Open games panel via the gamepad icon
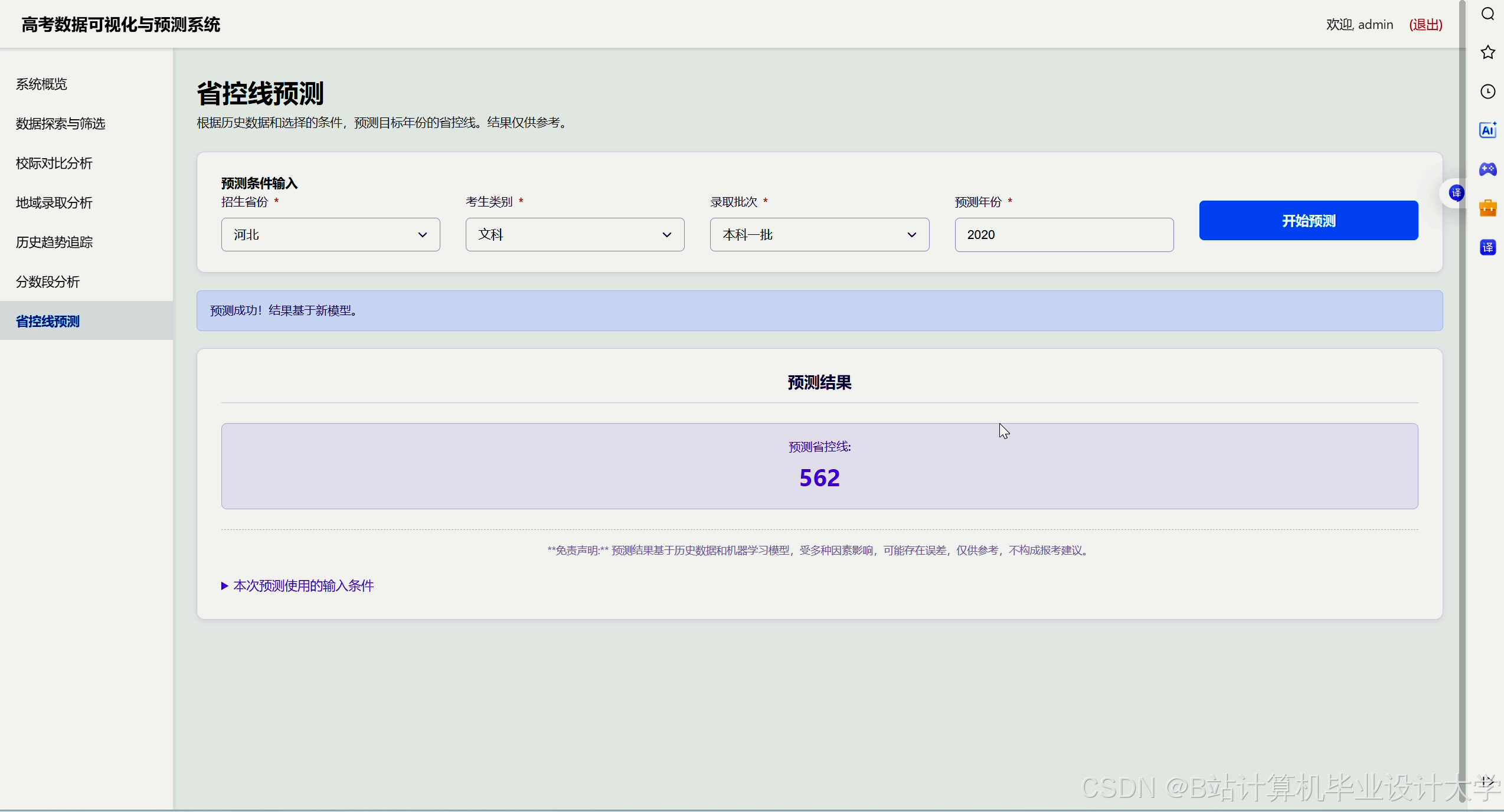Viewport: 1504px width, 812px height. [1487, 169]
